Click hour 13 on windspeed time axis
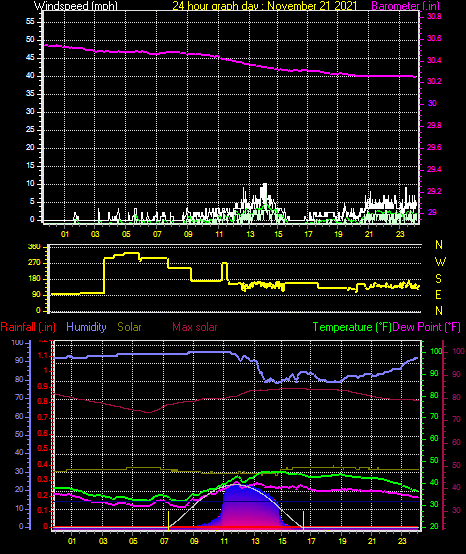The height and width of the screenshot is (554, 466). (250, 234)
